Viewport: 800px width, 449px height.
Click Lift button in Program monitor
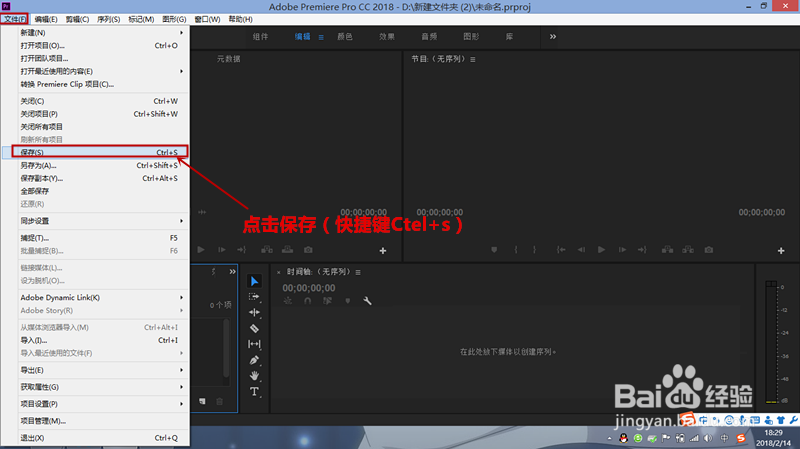pyautogui.click(x=667, y=250)
